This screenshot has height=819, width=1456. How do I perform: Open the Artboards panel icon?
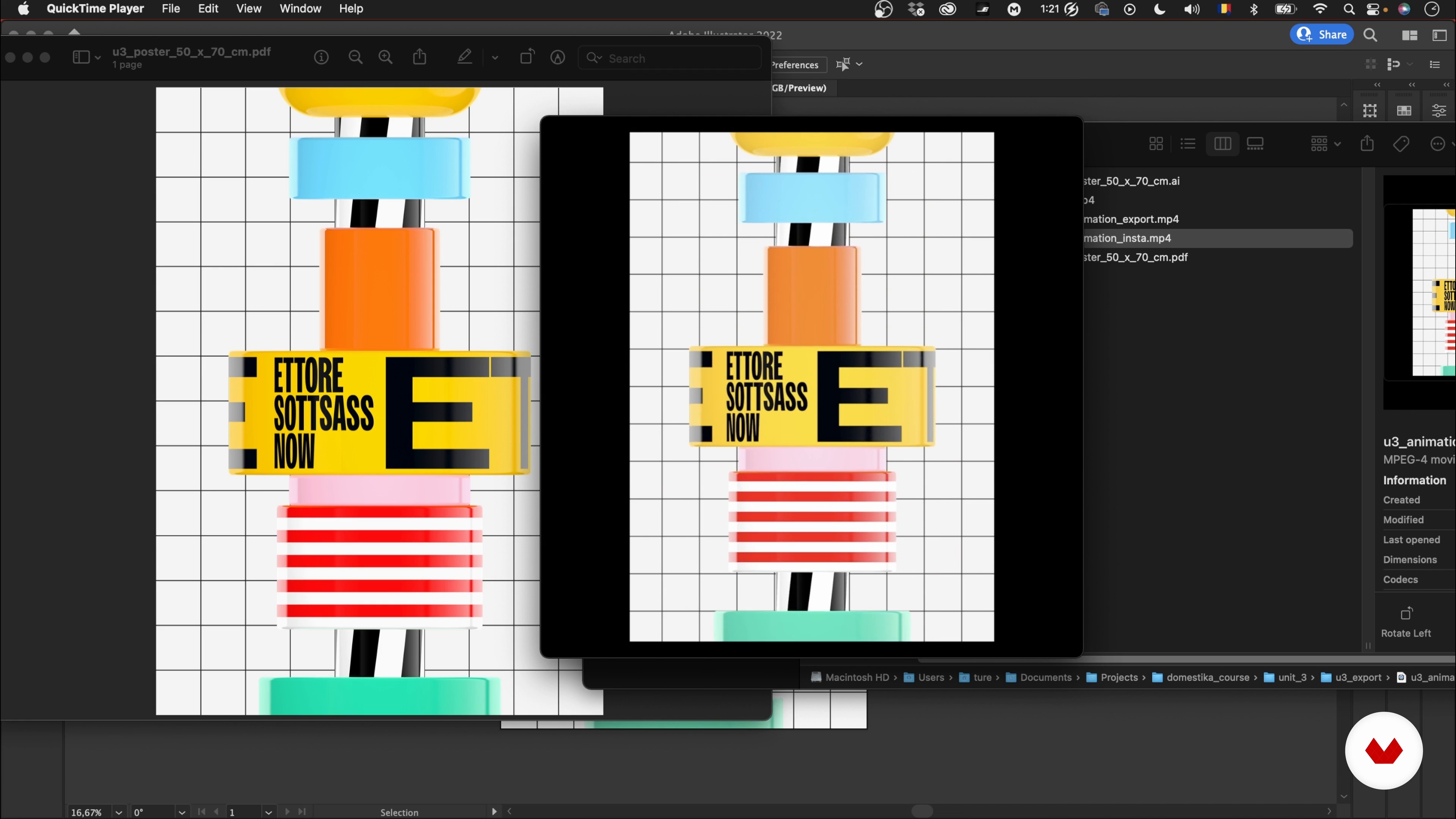[1370, 111]
